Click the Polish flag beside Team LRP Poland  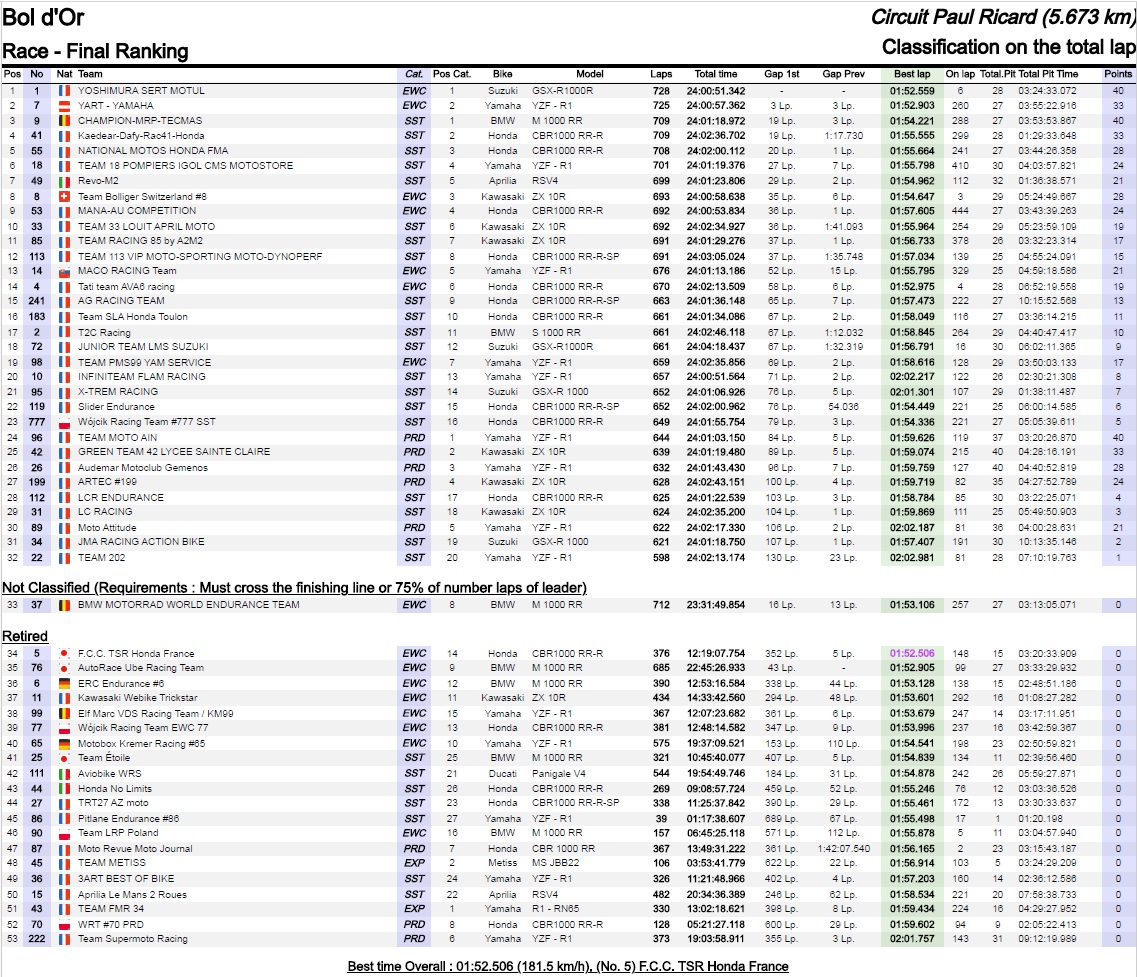point(65,833)
